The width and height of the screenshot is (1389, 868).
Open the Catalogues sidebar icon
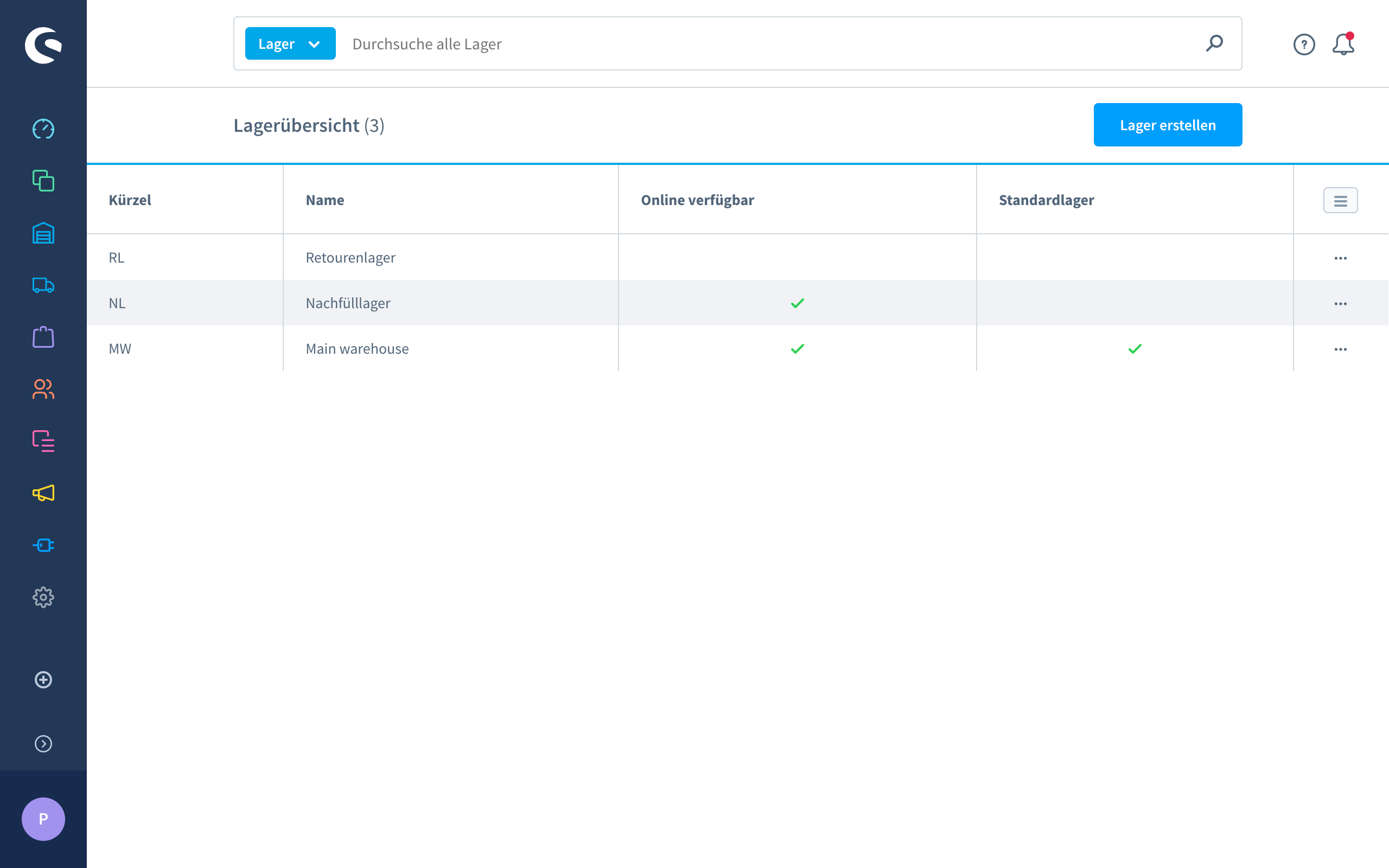pyautogui.click(x=43, y=181)
